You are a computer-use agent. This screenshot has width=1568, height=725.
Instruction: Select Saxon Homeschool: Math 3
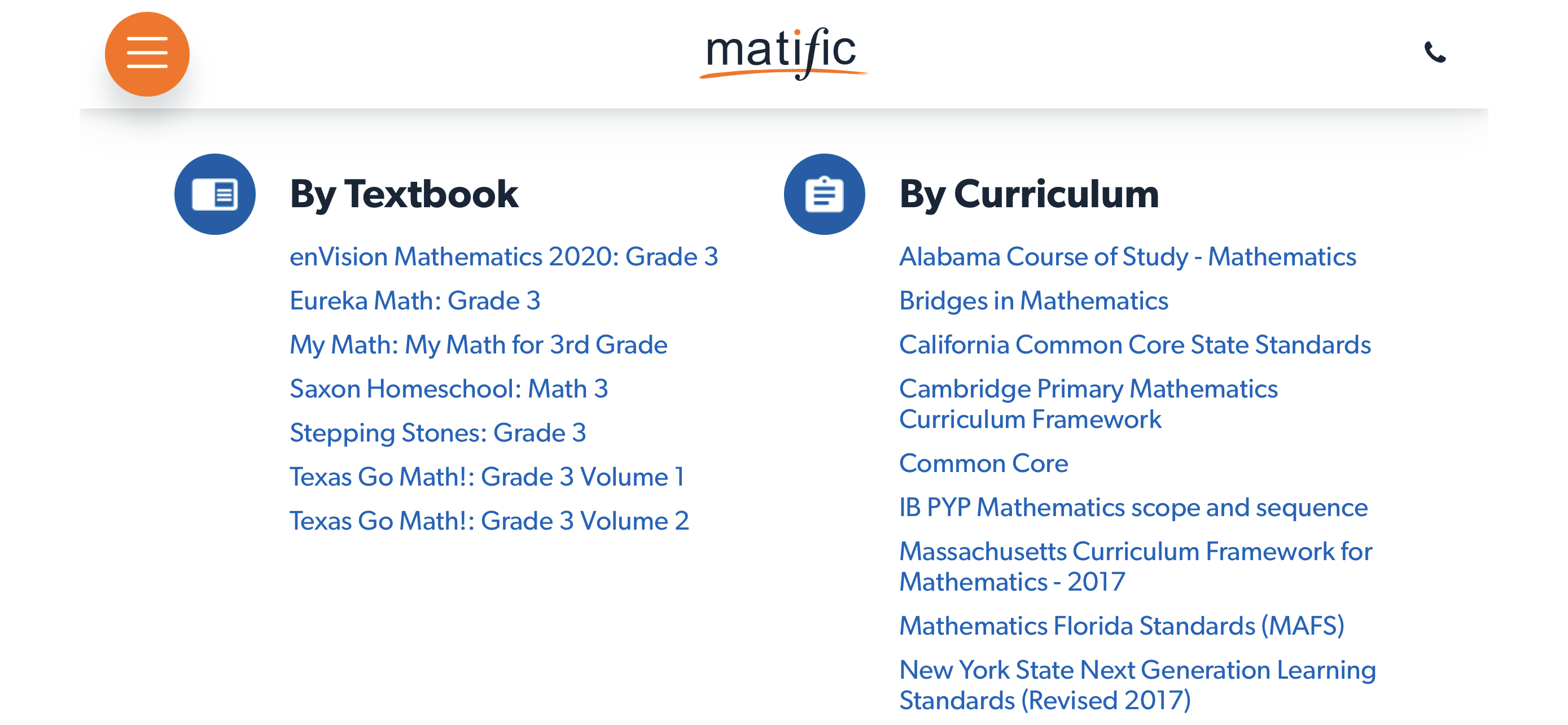450,388
